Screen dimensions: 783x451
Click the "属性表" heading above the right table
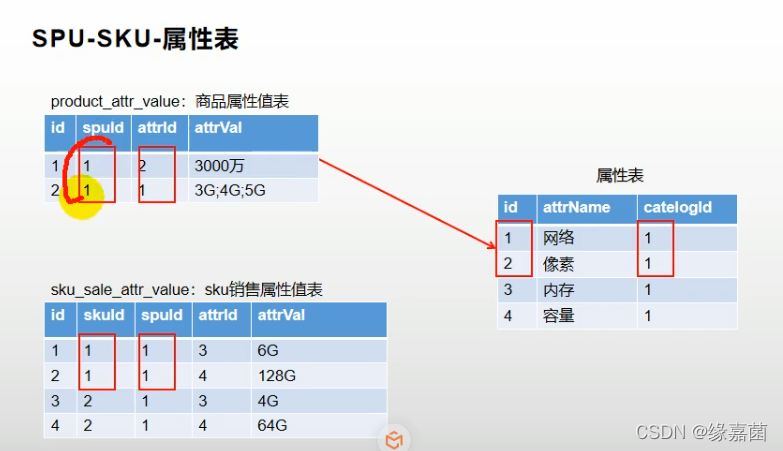(x=620, y=175)
